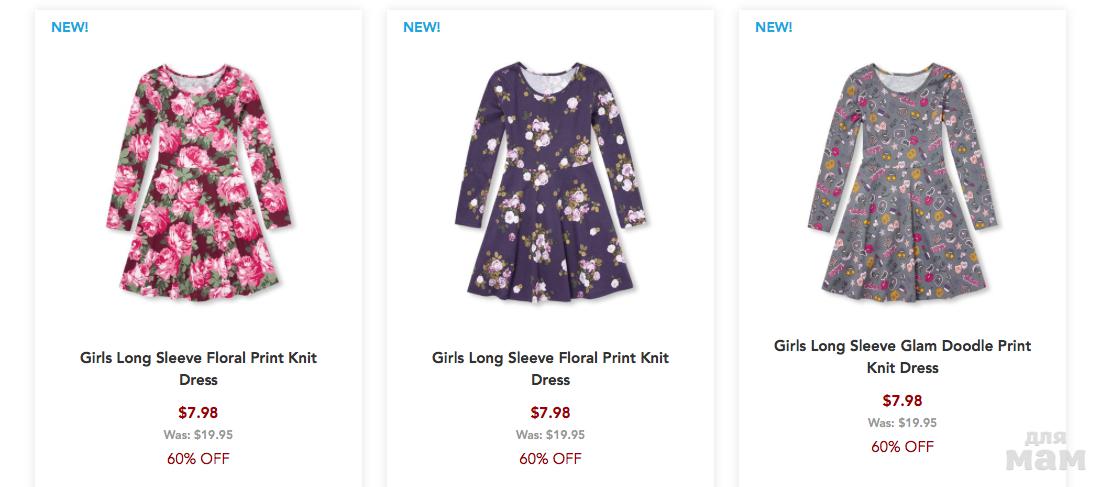Click the pink rose dress's Floral Print title

click(198, 368)
